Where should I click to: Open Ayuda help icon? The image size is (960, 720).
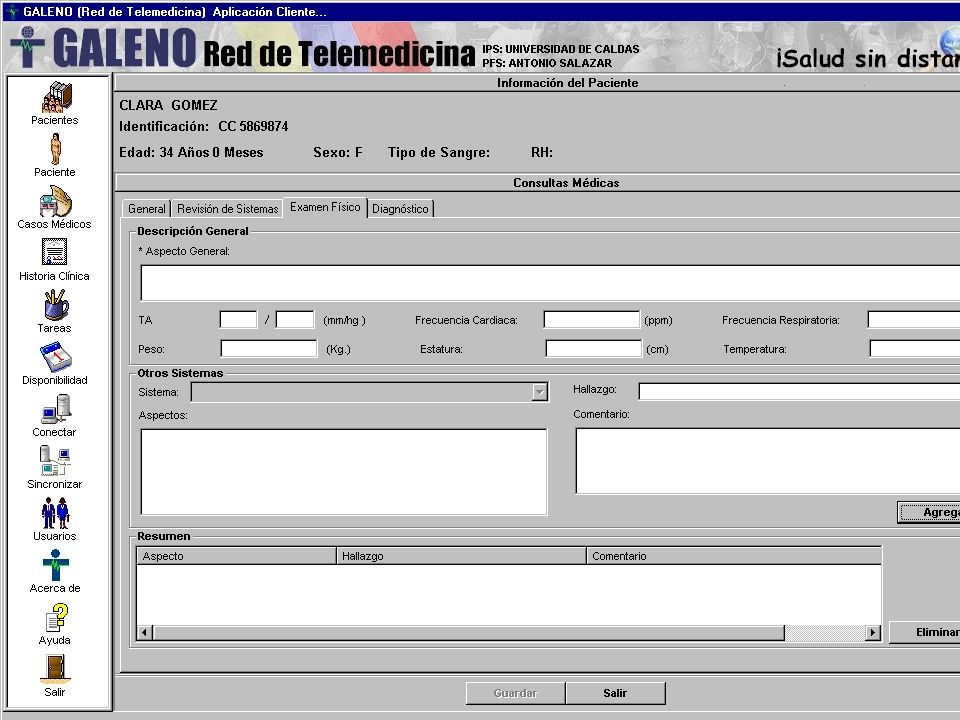(56, 617)
